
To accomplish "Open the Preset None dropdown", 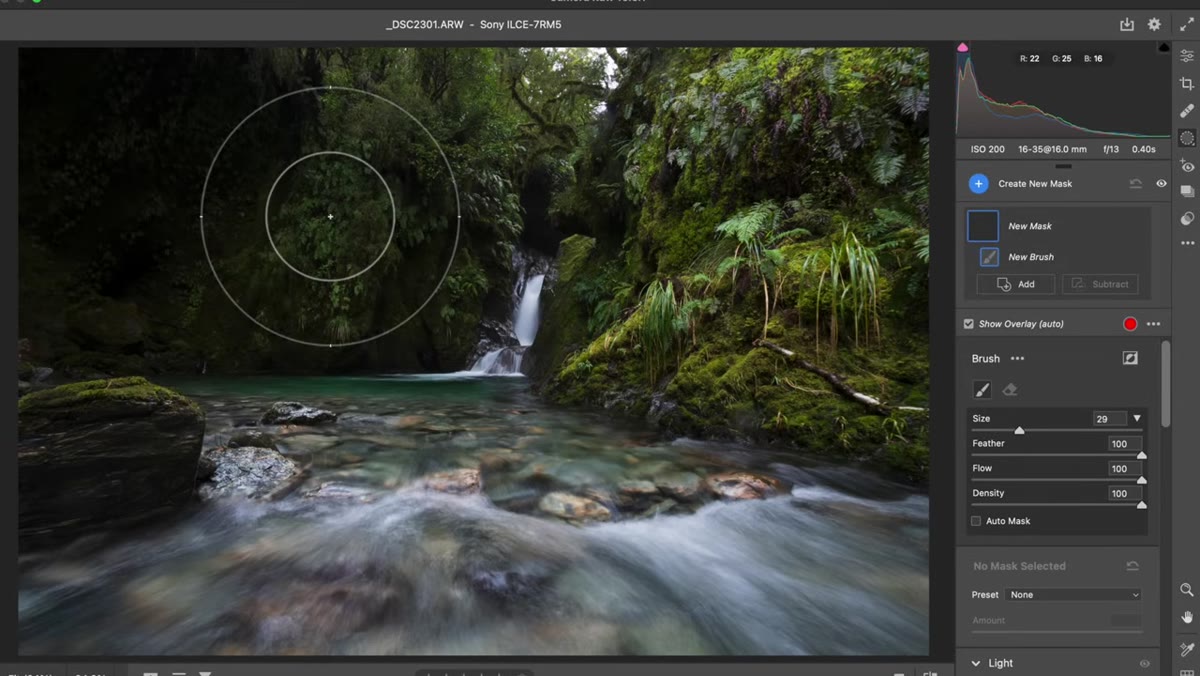I will pos(1073,595).
